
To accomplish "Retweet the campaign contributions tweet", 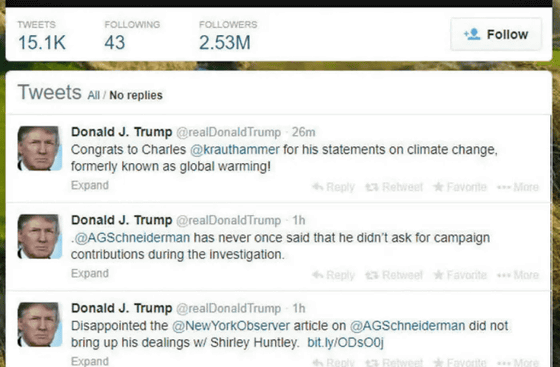I will coord(394,275).
